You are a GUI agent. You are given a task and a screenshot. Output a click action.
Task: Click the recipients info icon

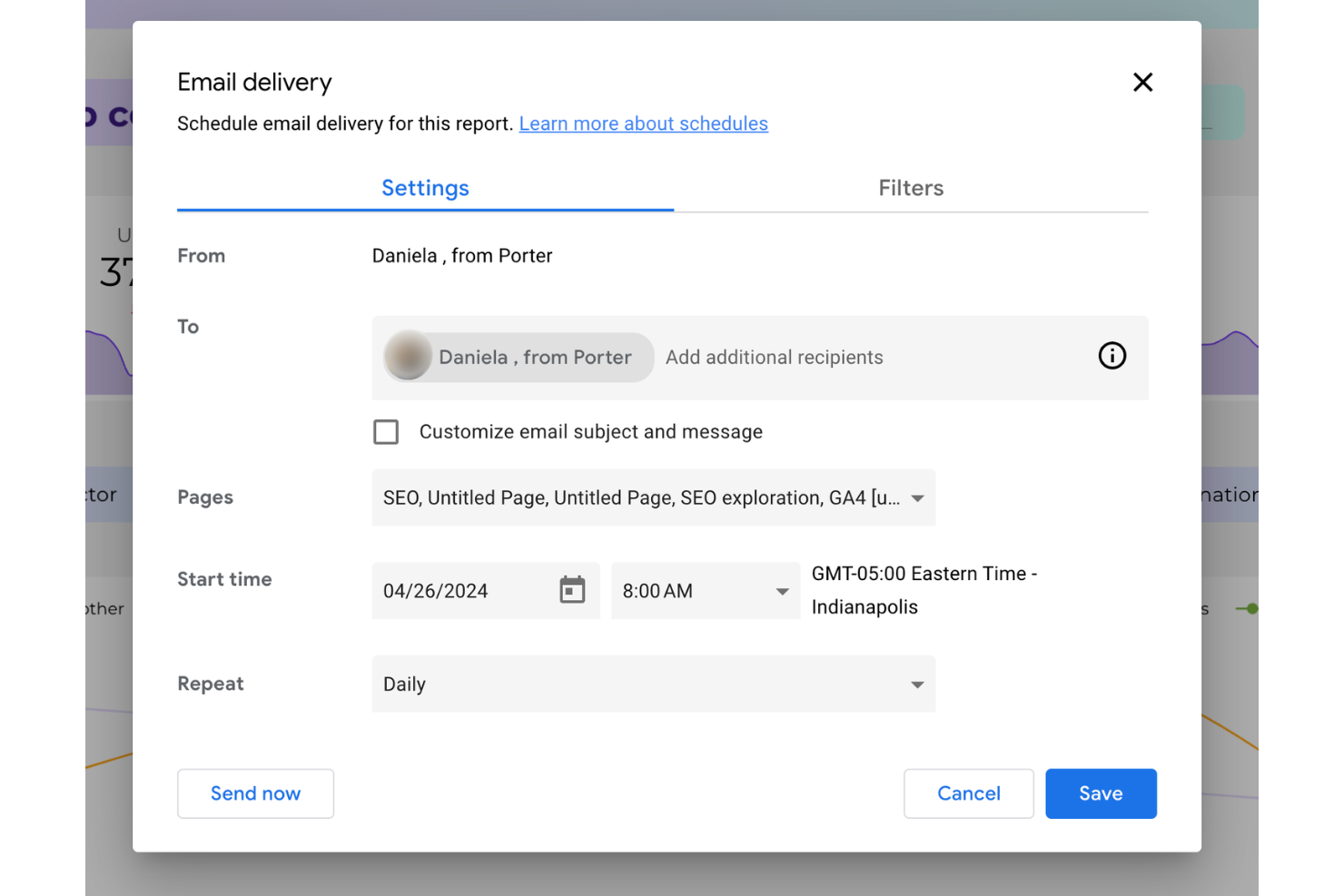[x=1112, y=356]
